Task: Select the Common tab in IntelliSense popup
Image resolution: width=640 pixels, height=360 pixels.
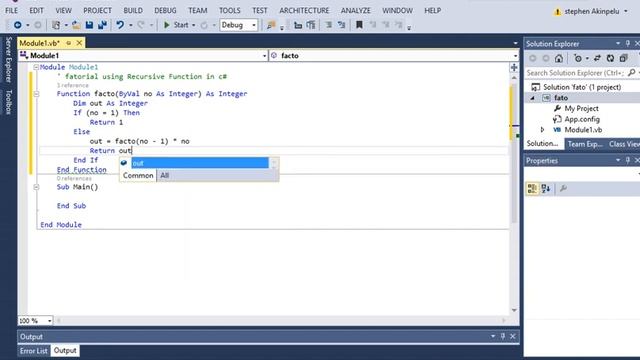Action: (138, 176)
